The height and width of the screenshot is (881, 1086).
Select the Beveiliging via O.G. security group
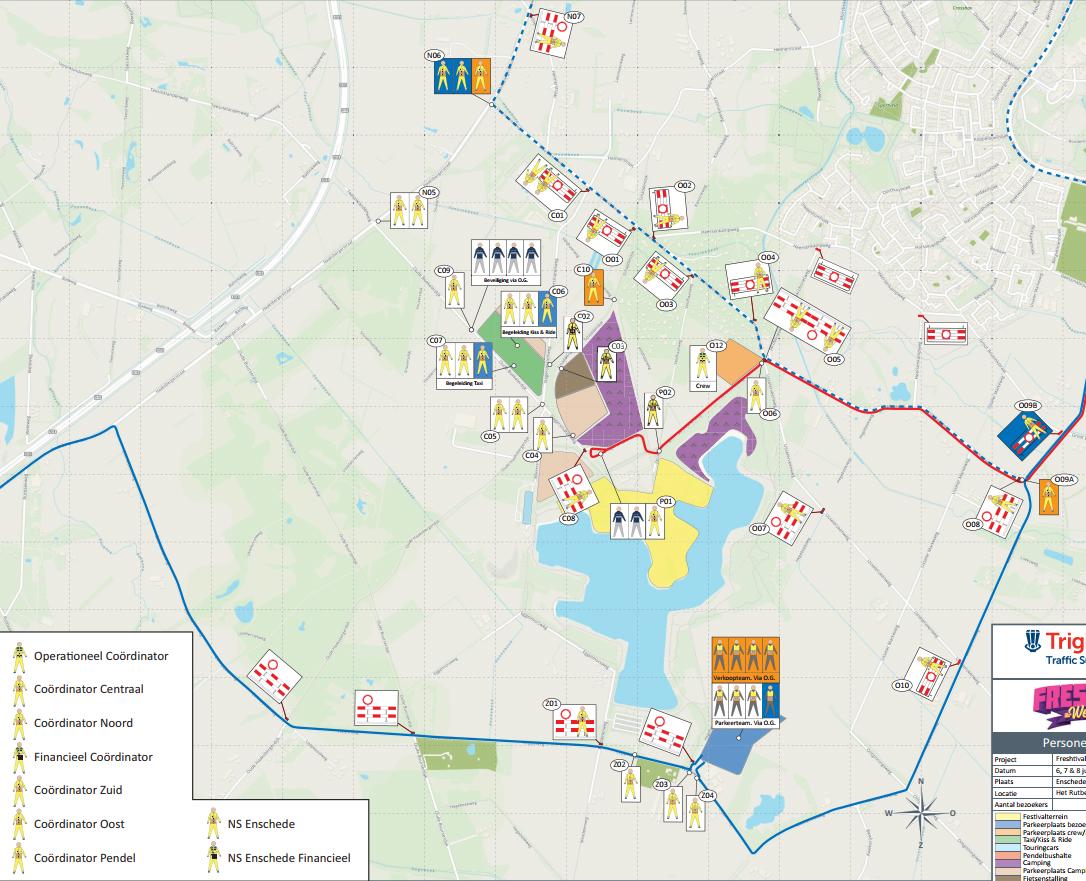point(506,264)
